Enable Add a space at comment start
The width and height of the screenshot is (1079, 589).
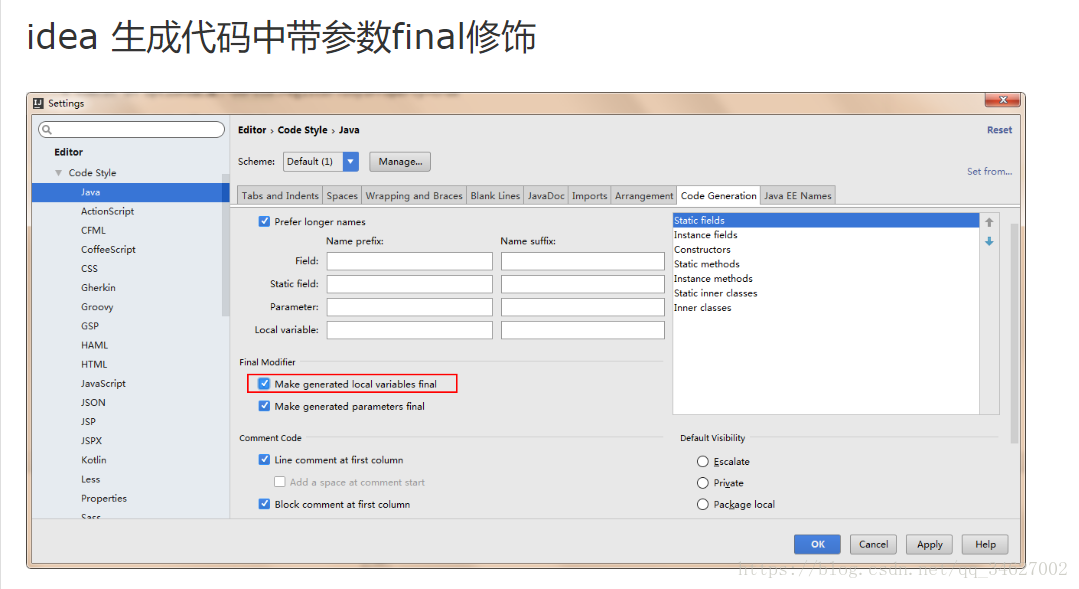tap(279, 482)
